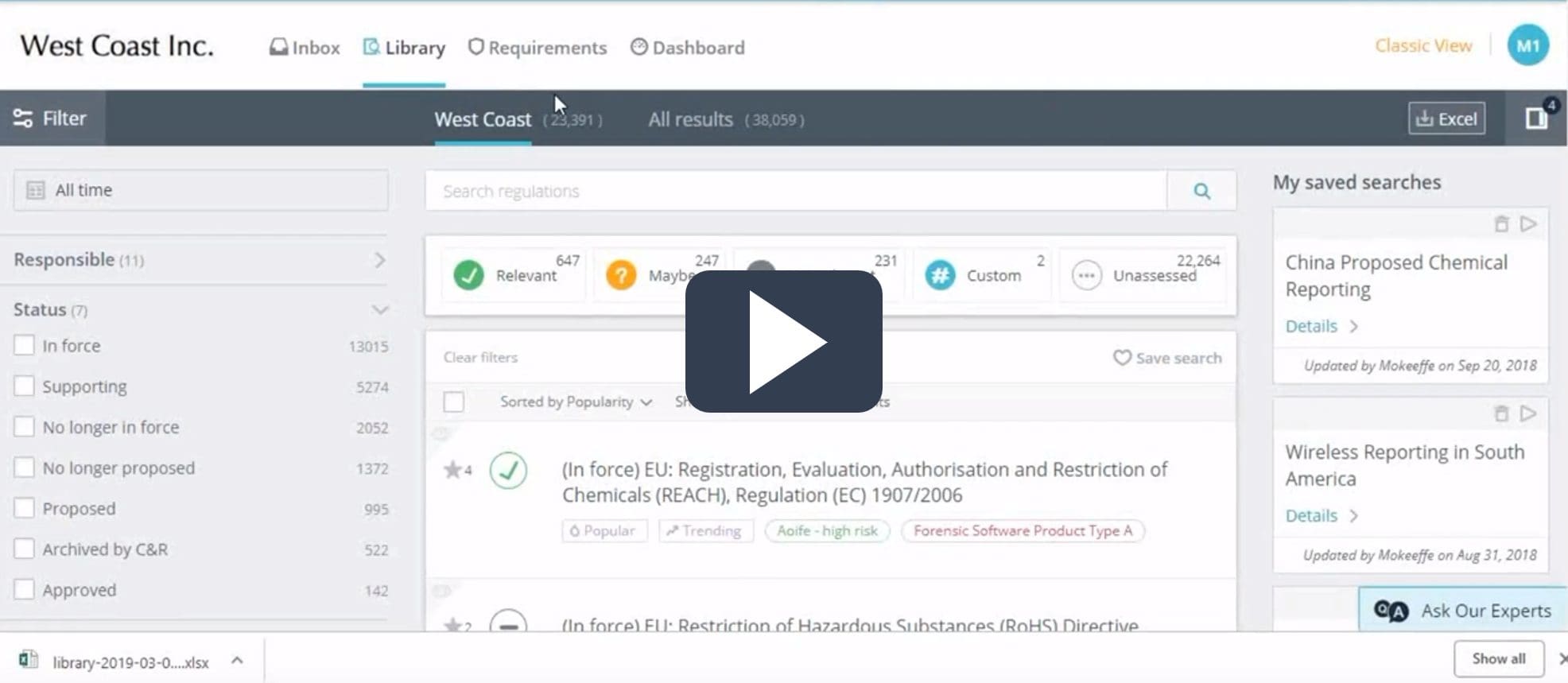This screenshot has height=683, width=1568.
Task: Select the Custom hashtag filter icon
Action: coord(940,275)
